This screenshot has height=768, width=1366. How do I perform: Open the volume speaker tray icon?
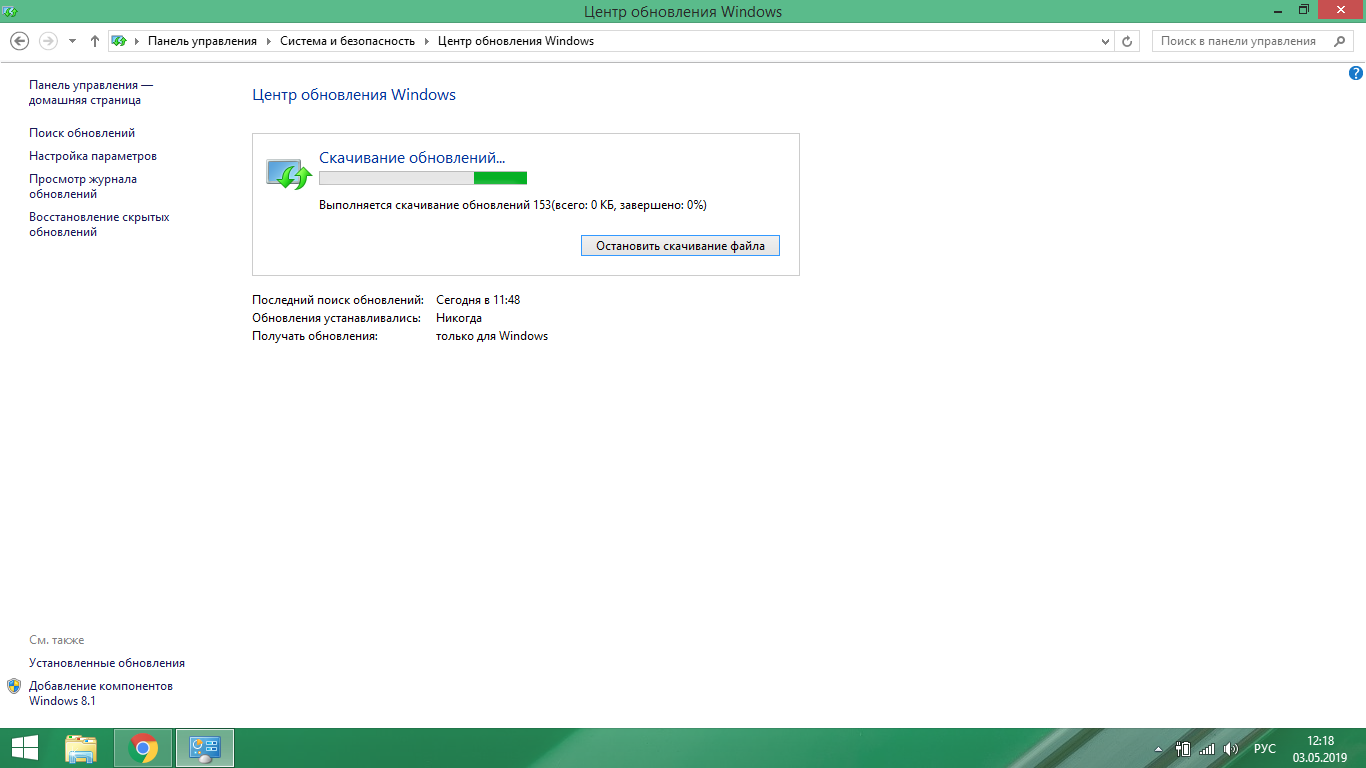point(1232,748)
